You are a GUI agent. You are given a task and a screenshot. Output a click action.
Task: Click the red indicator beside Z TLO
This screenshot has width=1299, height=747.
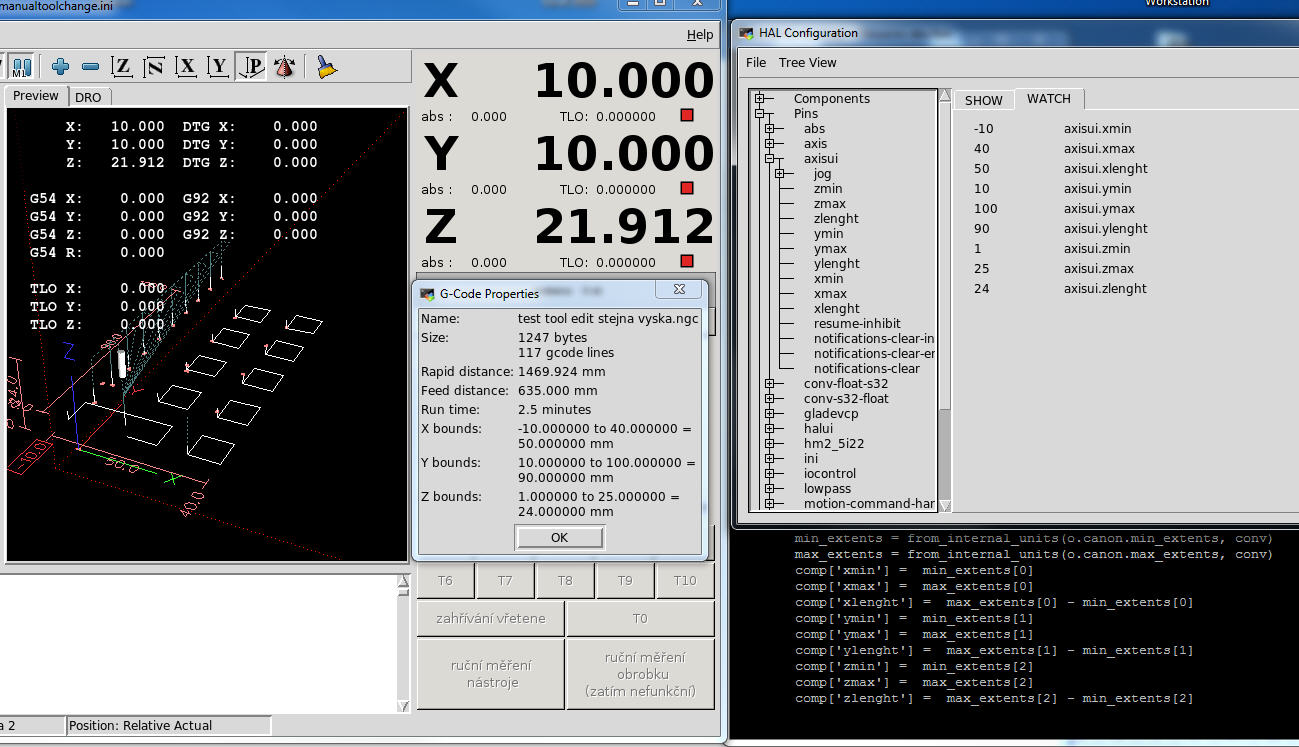(x=687, y=262)
